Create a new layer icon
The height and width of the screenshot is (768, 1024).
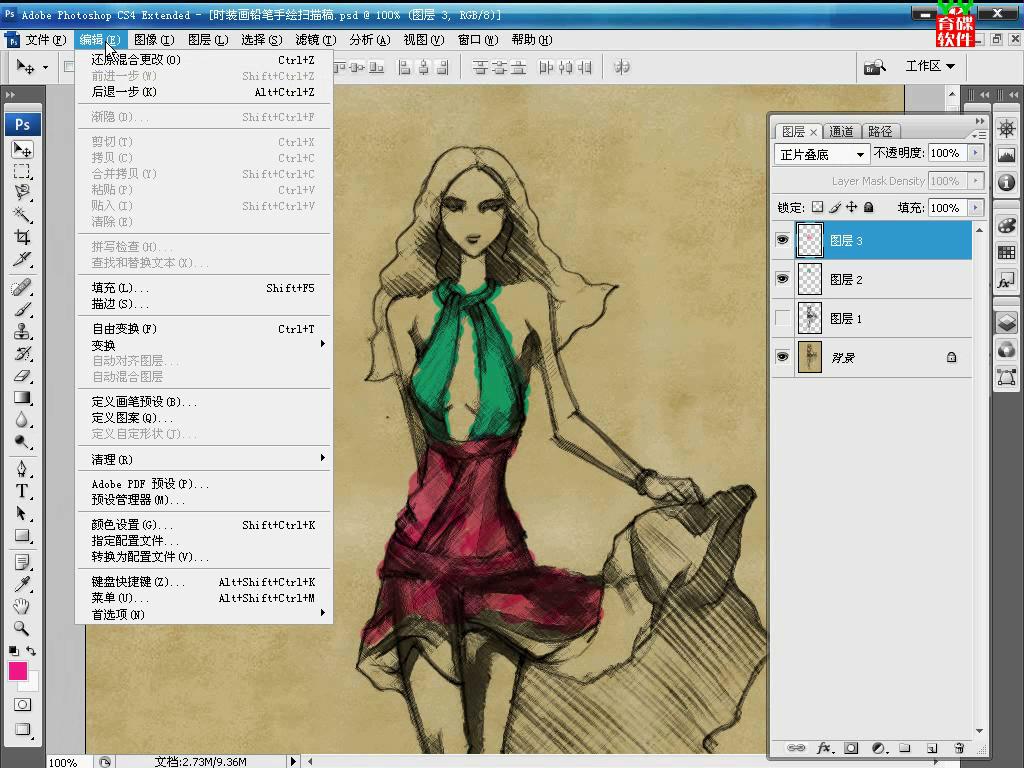[932, 748]
